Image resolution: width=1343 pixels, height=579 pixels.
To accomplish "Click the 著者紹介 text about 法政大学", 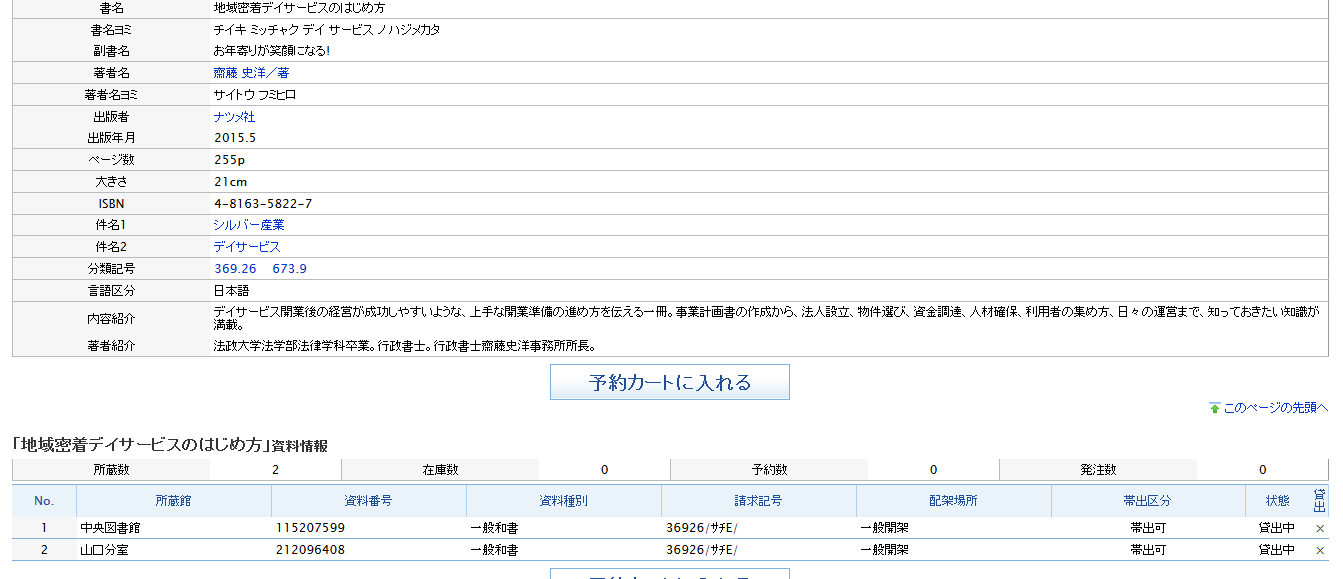I will point(405,347).
